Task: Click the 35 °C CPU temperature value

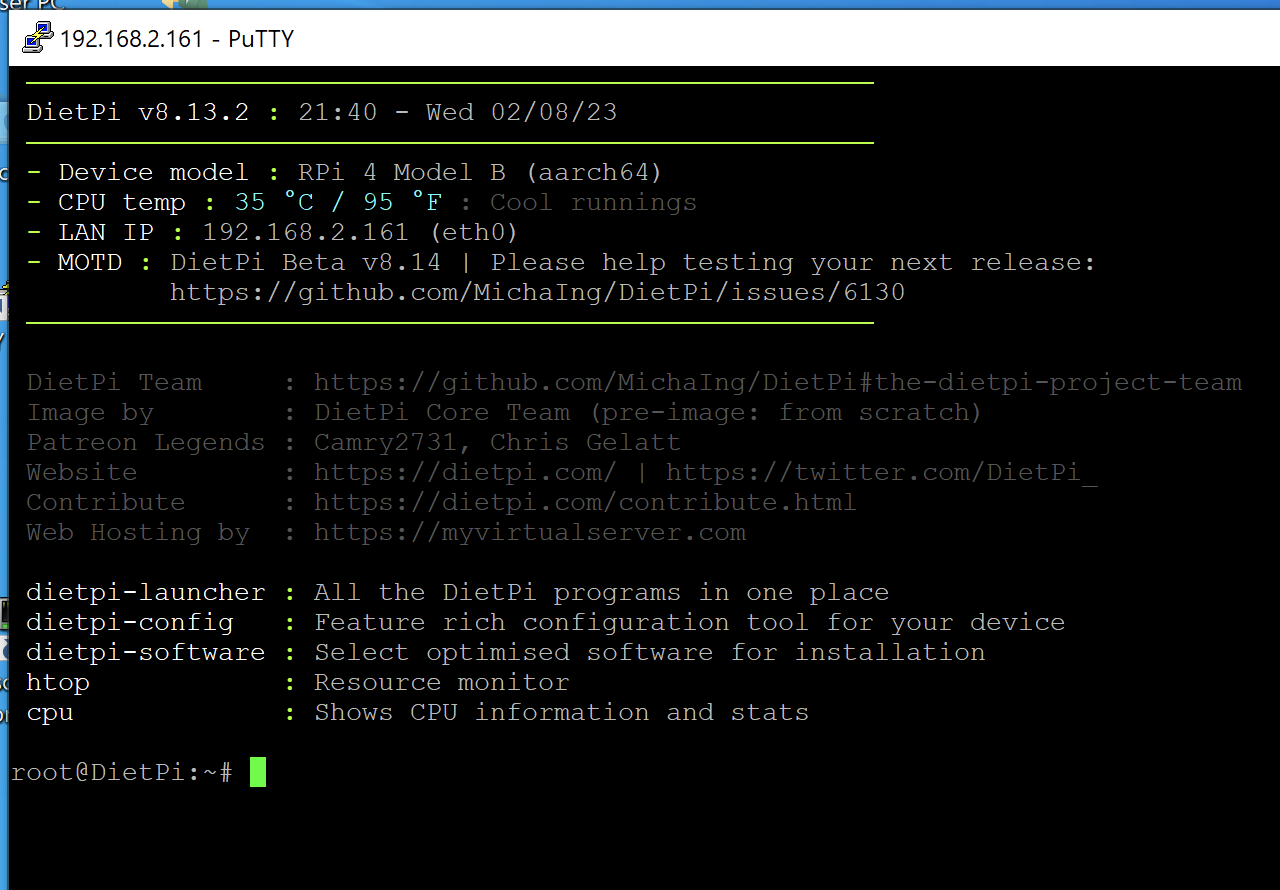Action: coord(274,202)
